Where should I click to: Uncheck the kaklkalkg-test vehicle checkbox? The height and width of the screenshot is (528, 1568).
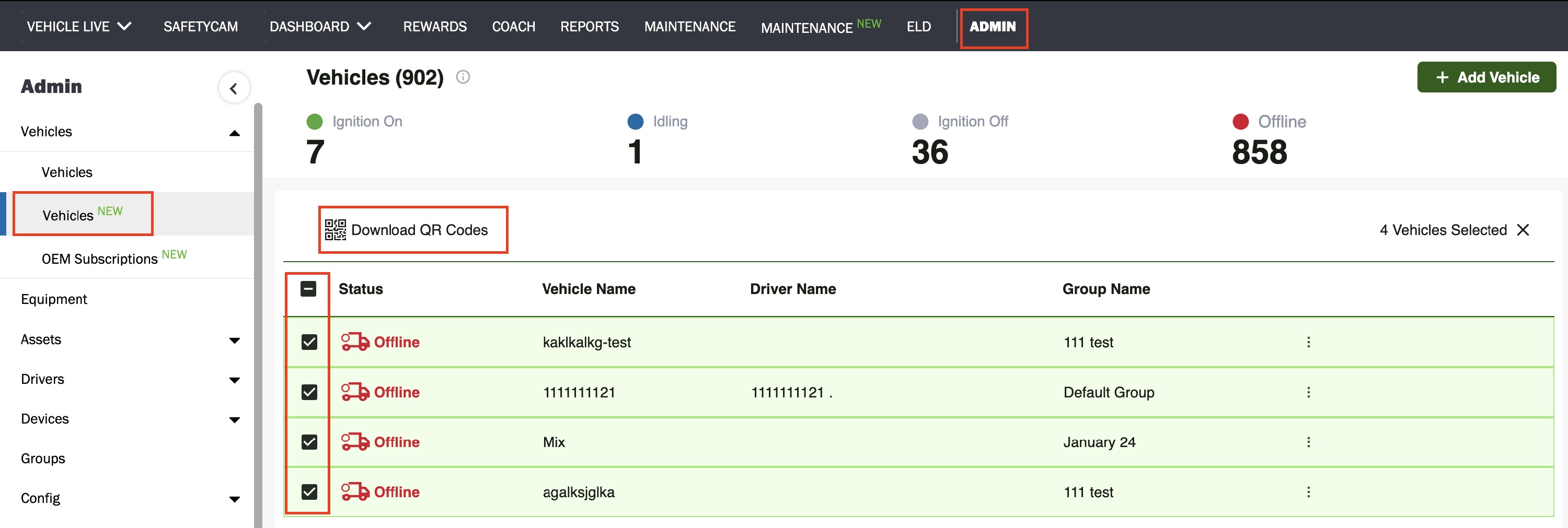tap(309, 342)
